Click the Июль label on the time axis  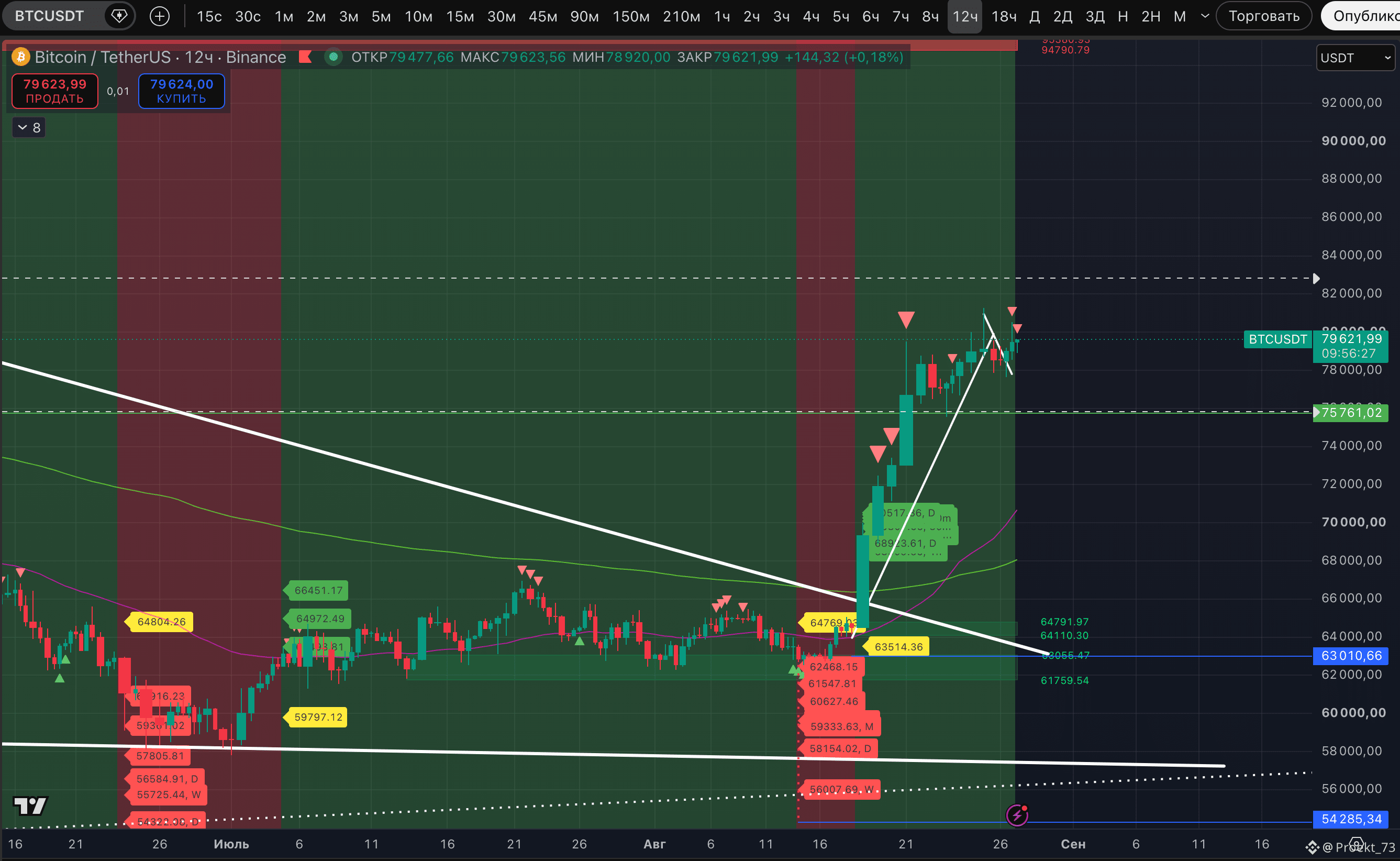[x=231, y=844]
